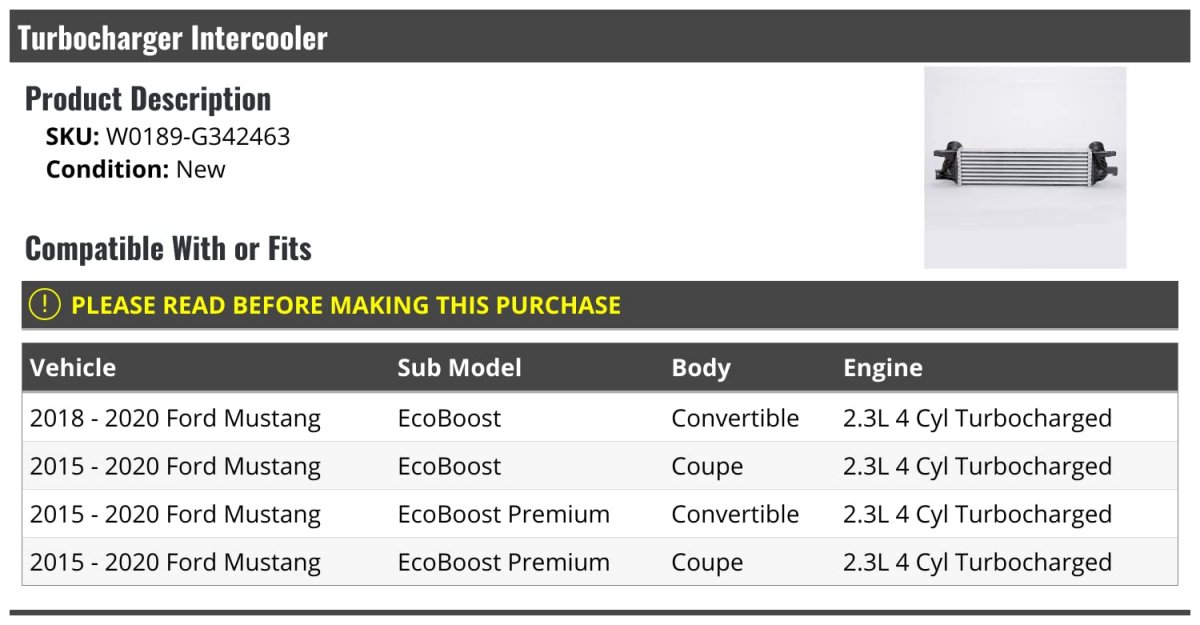Click the Product Description heading
The height and width of the screenshot is (625, 1200).
[x=148, y=99]
